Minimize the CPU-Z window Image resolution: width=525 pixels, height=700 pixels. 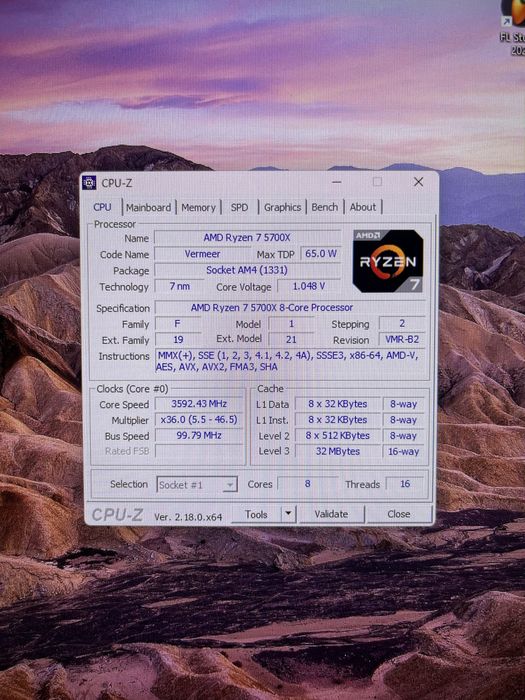[x=337, y=182]
